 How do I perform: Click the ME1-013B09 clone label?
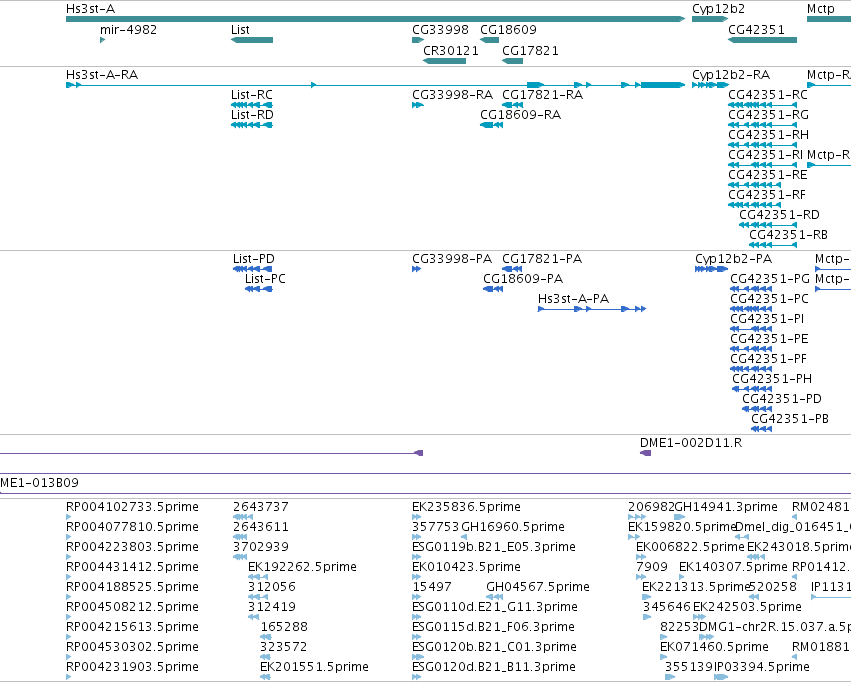coord(39,483)
